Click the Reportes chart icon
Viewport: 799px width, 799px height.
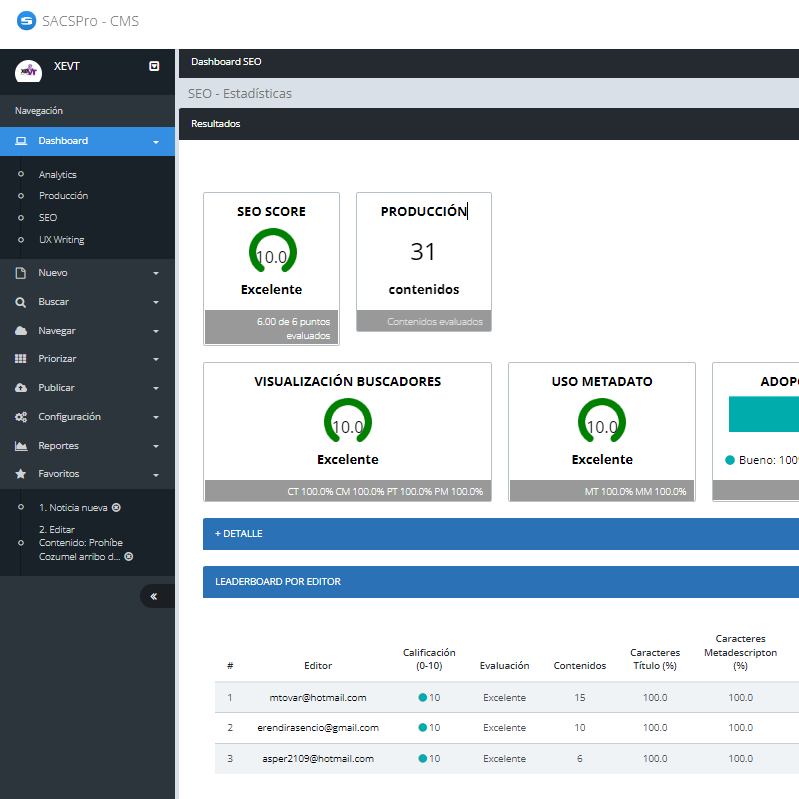pyautogui.click(x=21, y=446)
